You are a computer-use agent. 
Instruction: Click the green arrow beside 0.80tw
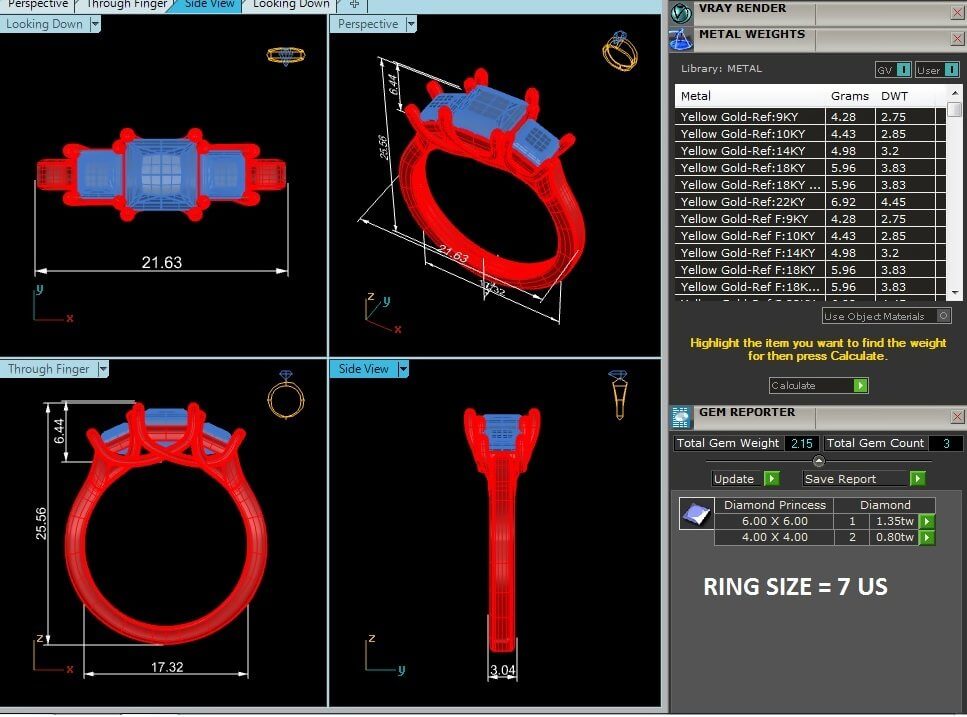pyautogui.click(x=927, y=538)
